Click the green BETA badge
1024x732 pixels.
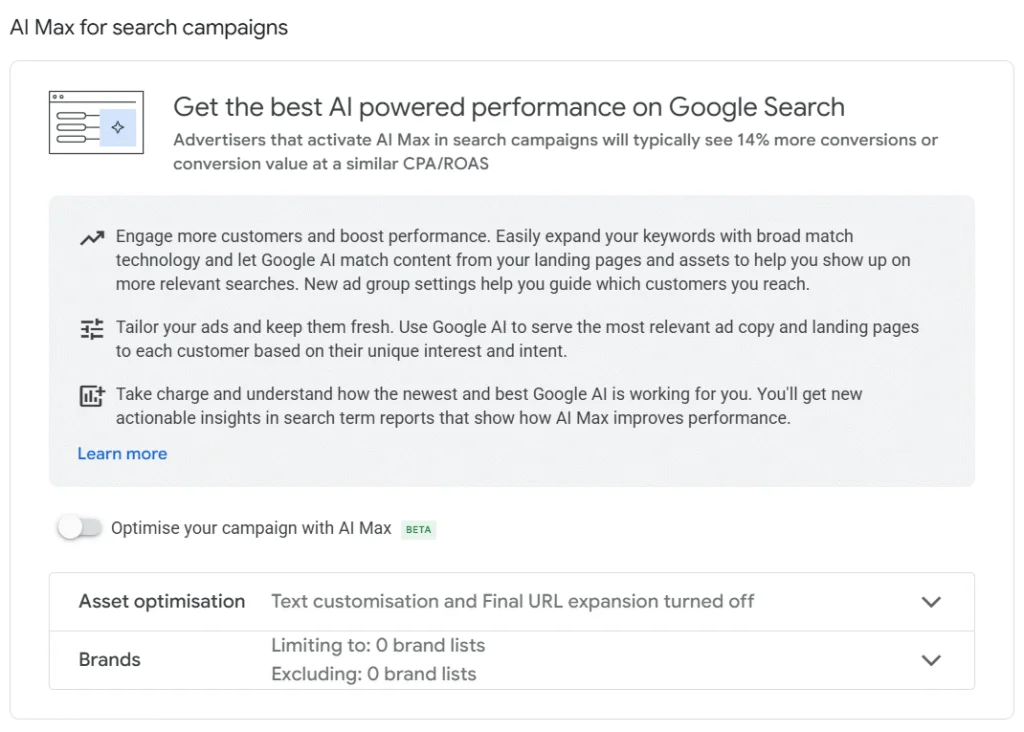coord(419,529)
